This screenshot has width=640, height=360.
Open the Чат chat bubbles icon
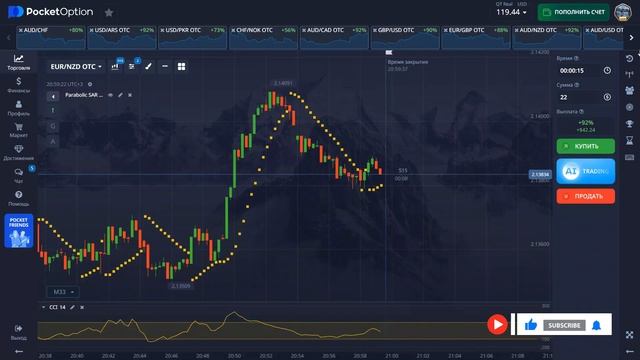point(18,172)
